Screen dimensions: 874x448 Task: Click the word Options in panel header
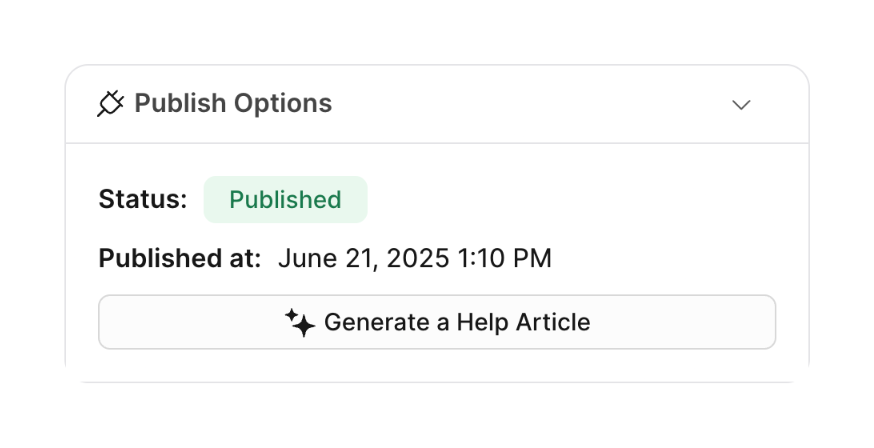(x=283, y=104)
